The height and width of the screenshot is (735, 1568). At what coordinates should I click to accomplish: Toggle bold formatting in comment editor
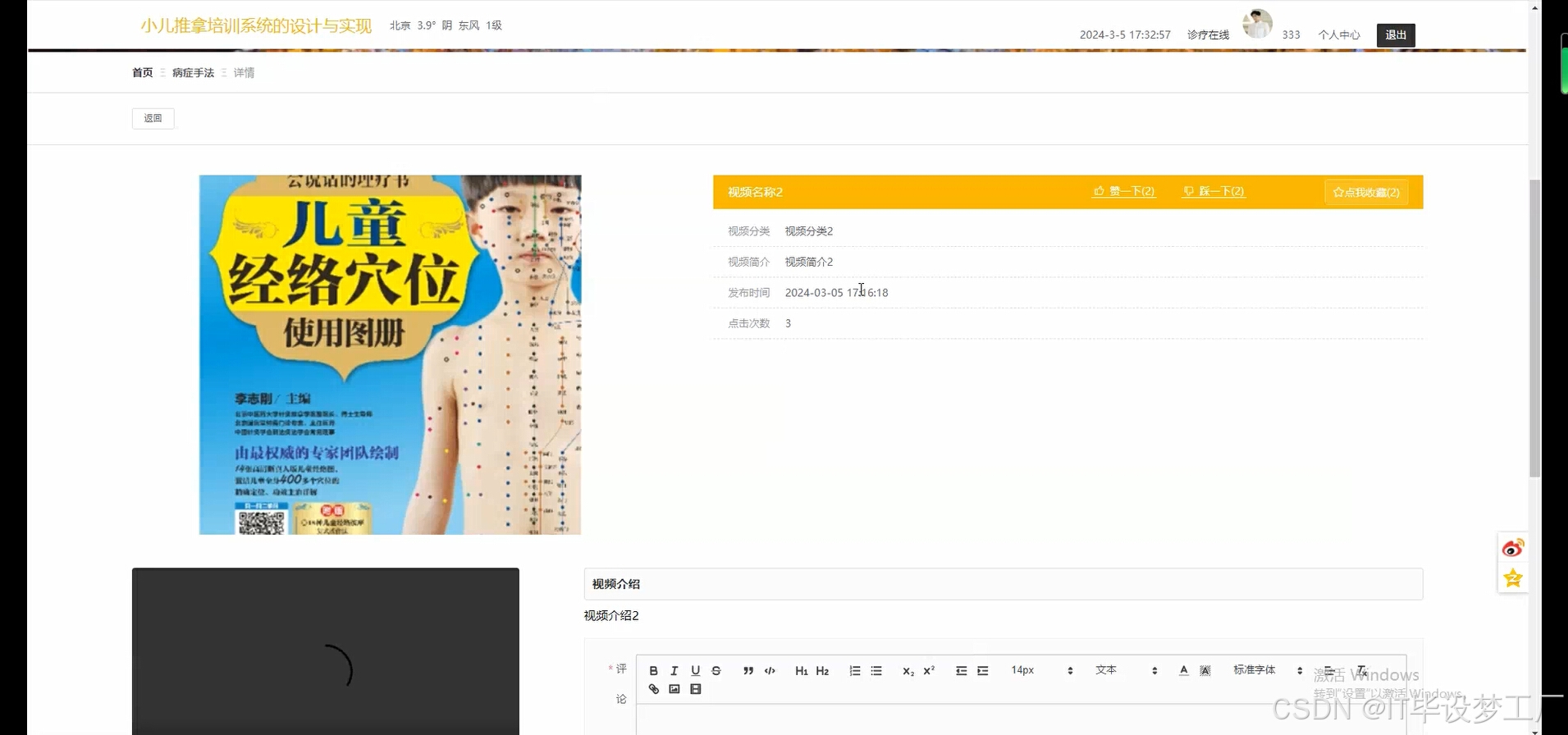[653, 671]
